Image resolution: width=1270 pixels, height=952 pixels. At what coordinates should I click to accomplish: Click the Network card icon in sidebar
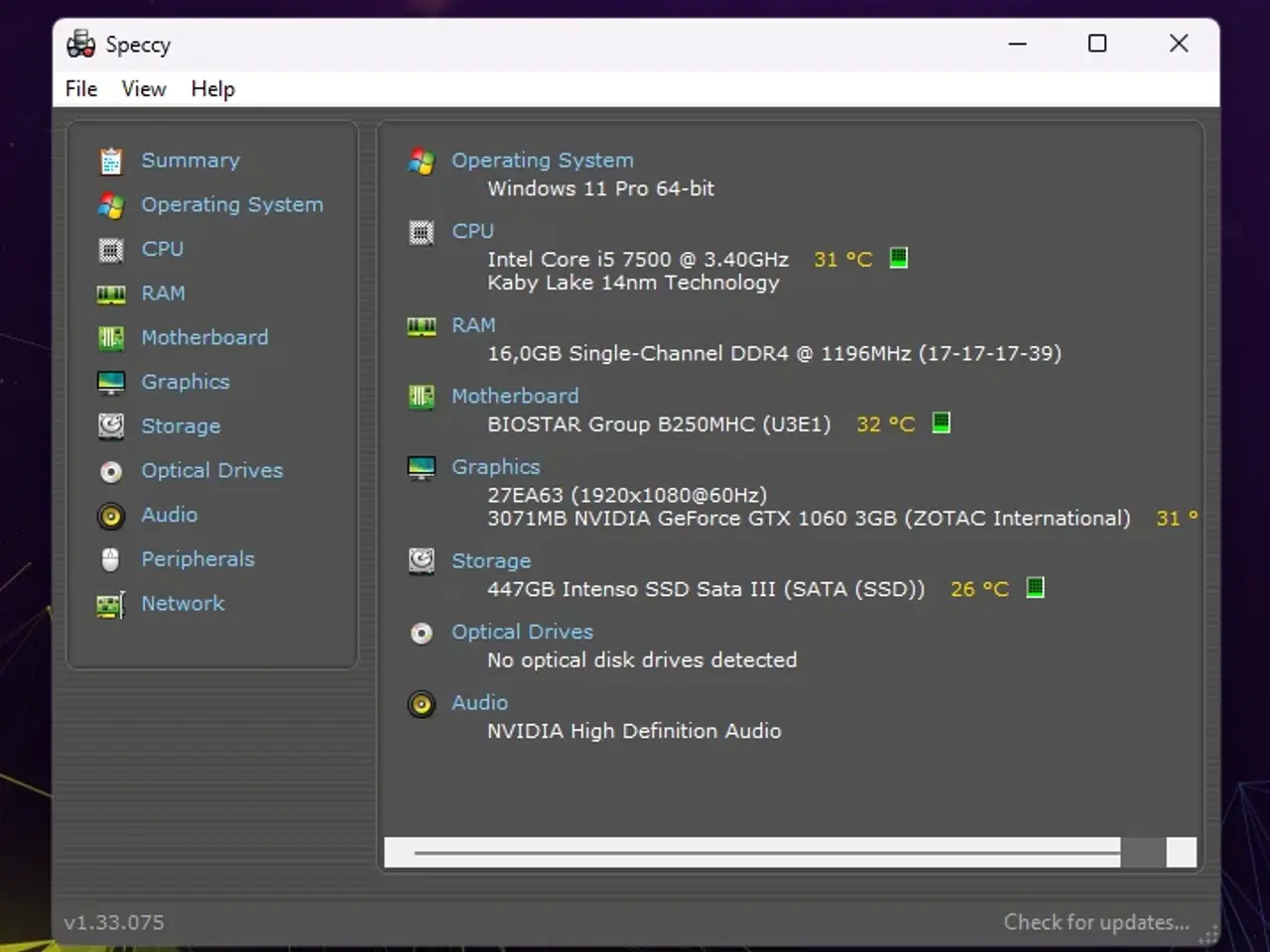[x=111, y=604]
